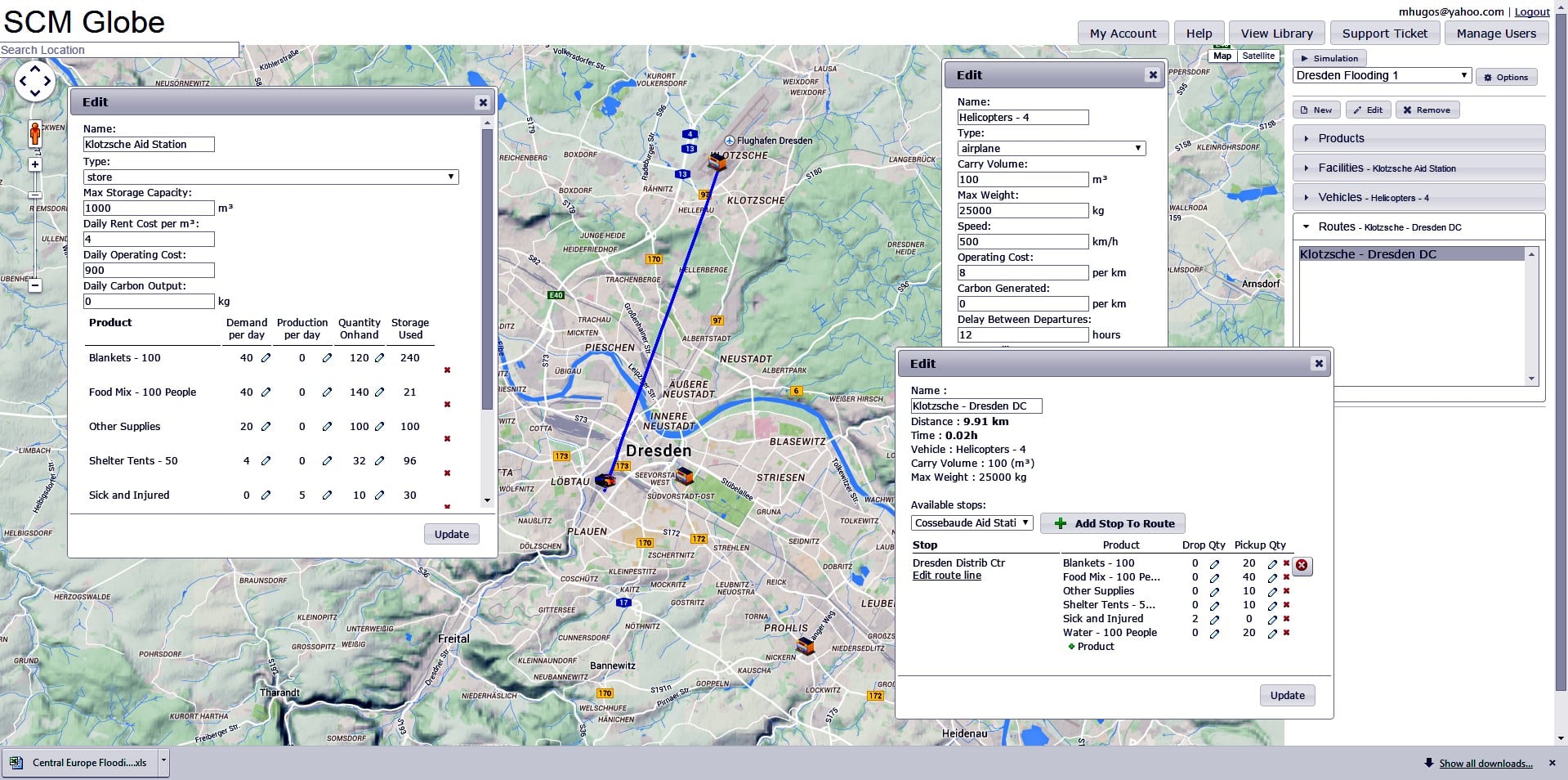Edit Other Supplies demand pencil icon
1568x780 pixels.
coord(266,427)
